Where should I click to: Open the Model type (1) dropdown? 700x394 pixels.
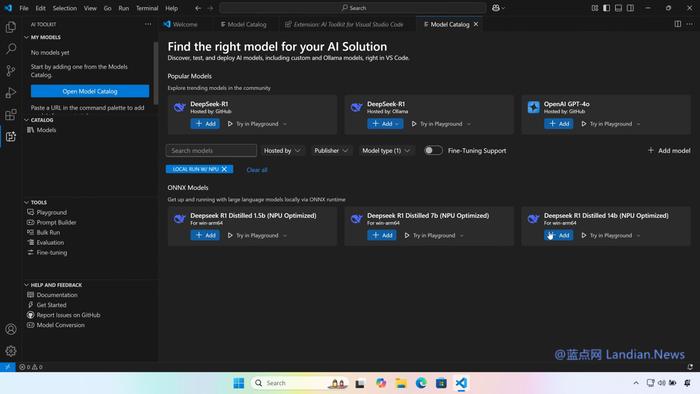coord(386,151)
